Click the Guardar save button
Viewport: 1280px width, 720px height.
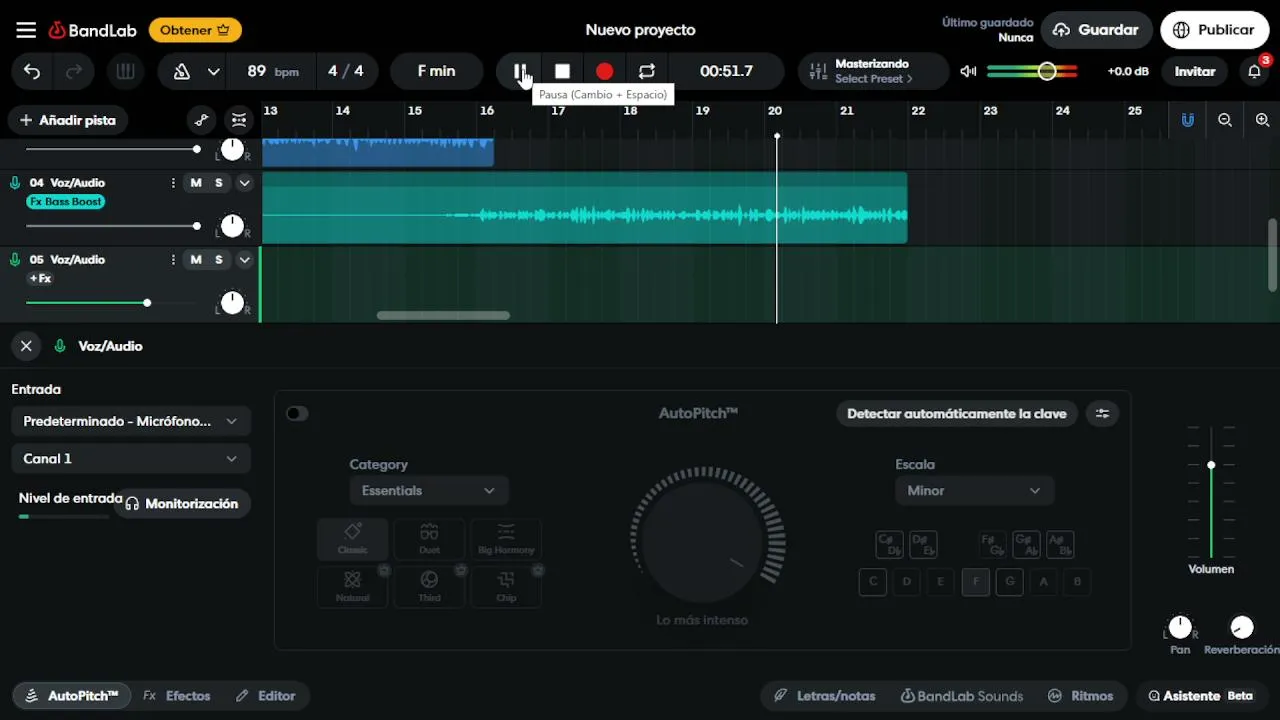1096,30
